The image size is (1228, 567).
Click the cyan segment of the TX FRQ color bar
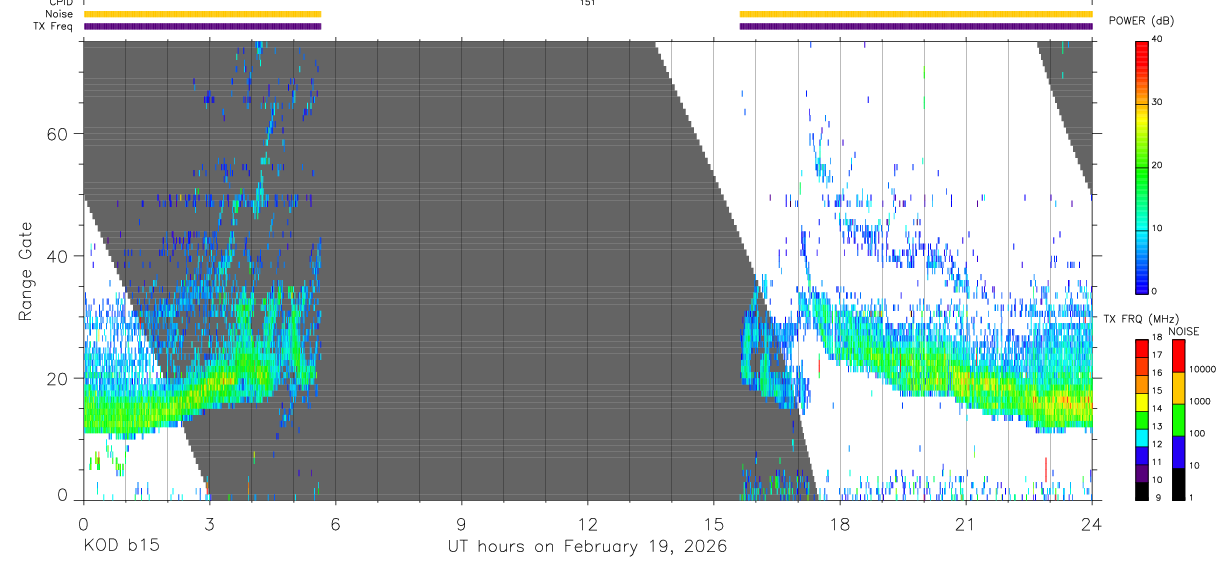(1142, 438)
